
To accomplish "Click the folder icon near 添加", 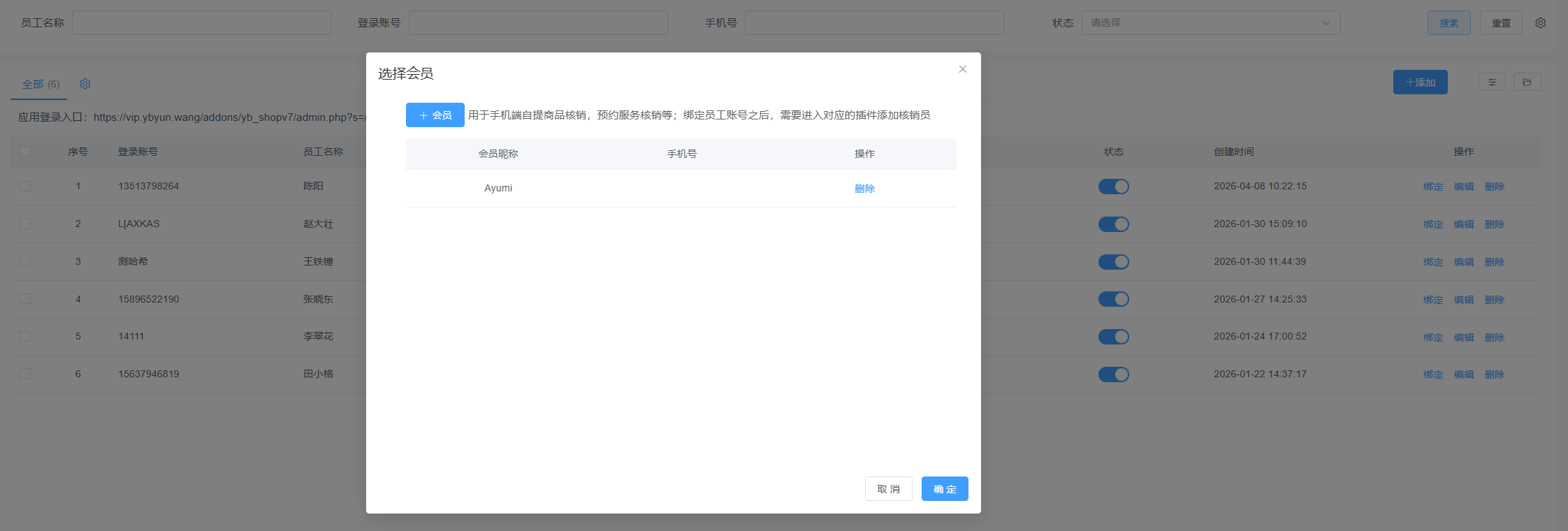I will click(x=1527, y=82).
